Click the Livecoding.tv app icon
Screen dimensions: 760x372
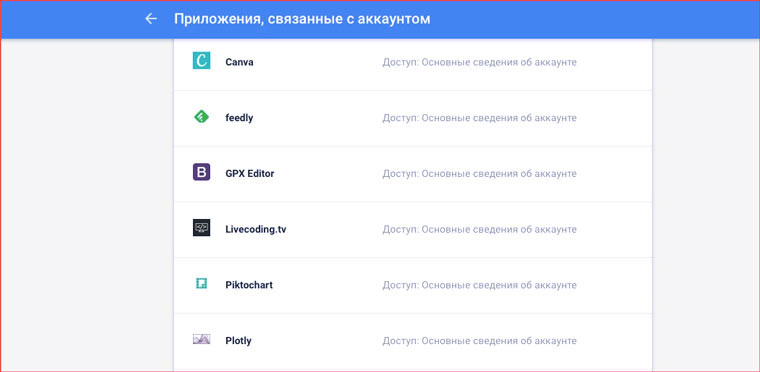coord(201,228)
